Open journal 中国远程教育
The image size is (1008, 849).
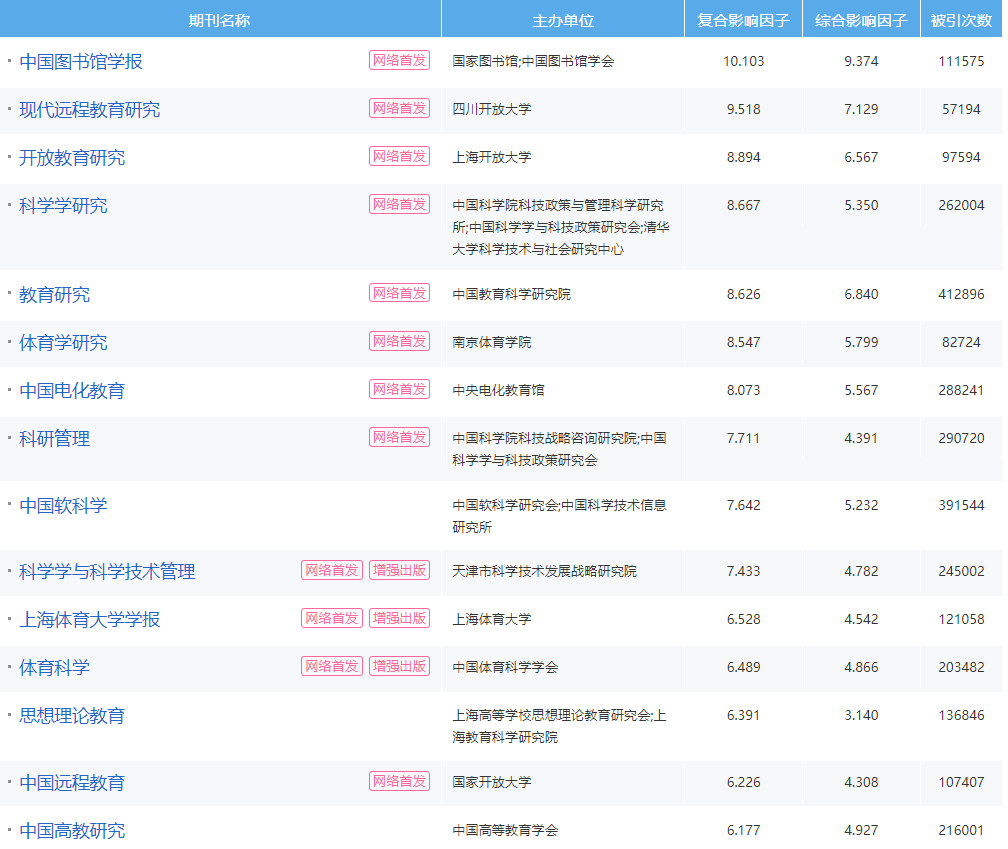[72, 783]
